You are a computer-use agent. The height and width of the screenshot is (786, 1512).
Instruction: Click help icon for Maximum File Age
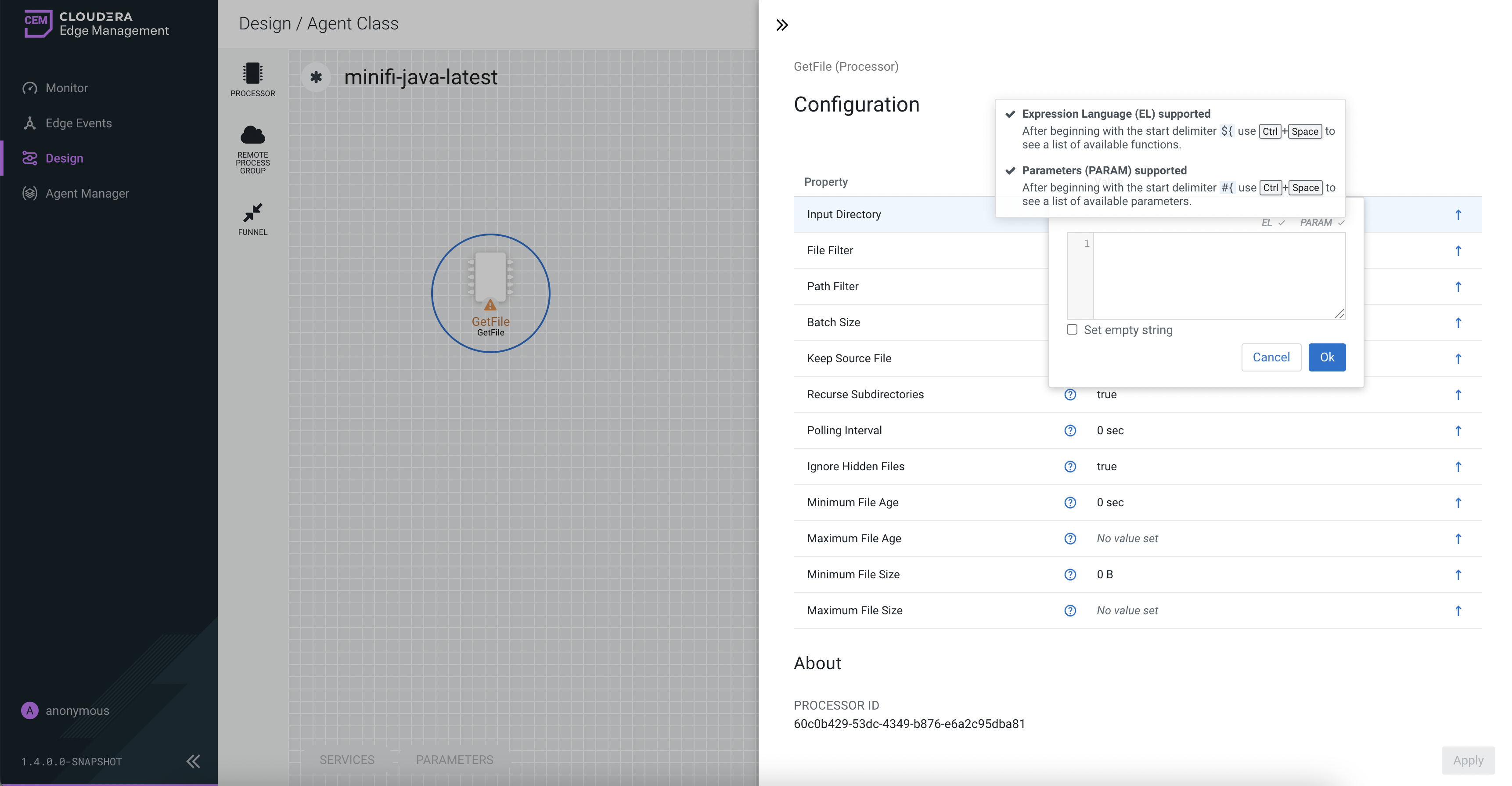coord(1070,538)
